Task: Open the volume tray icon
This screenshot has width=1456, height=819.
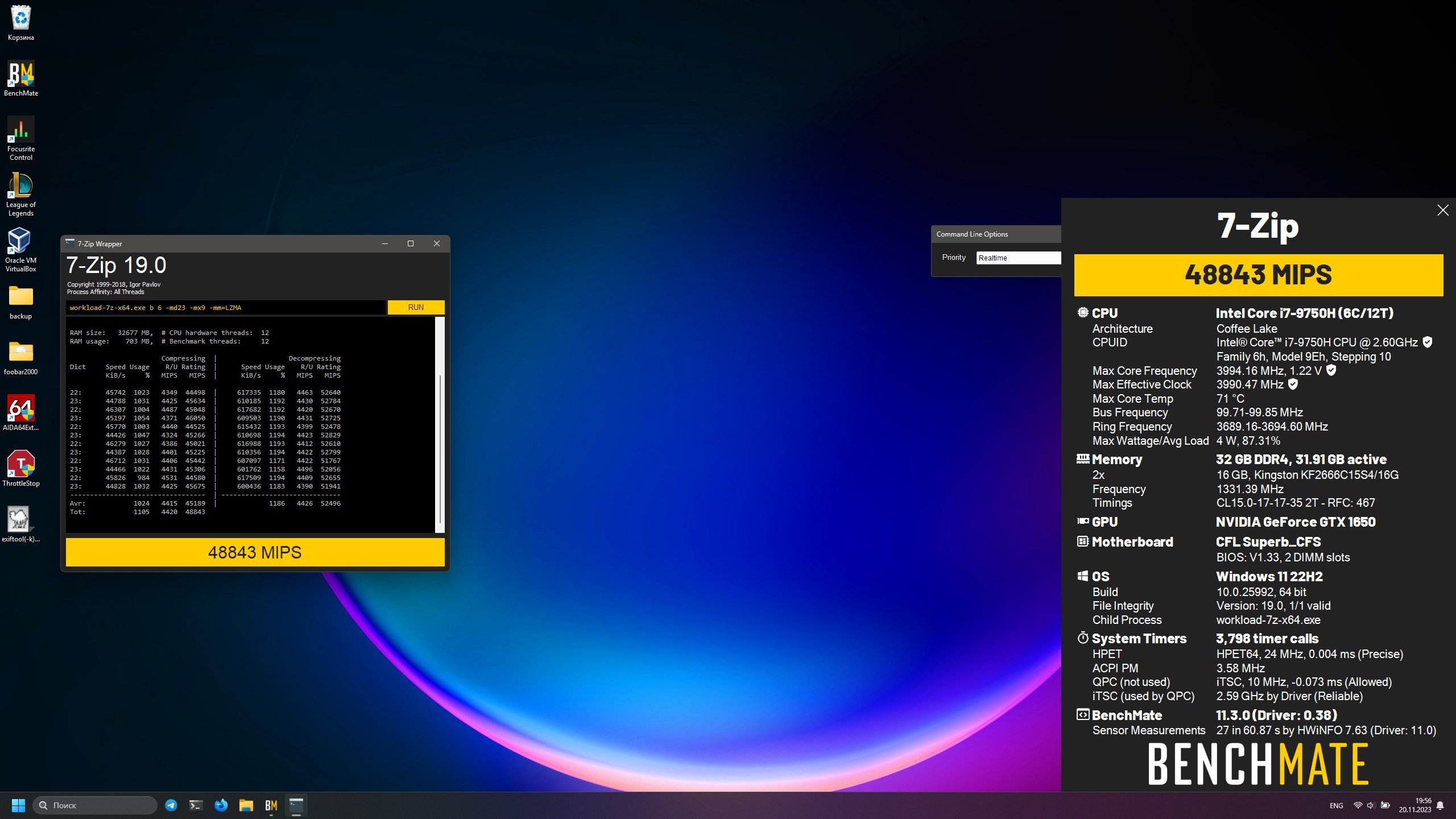Action: coord(1371,805)
